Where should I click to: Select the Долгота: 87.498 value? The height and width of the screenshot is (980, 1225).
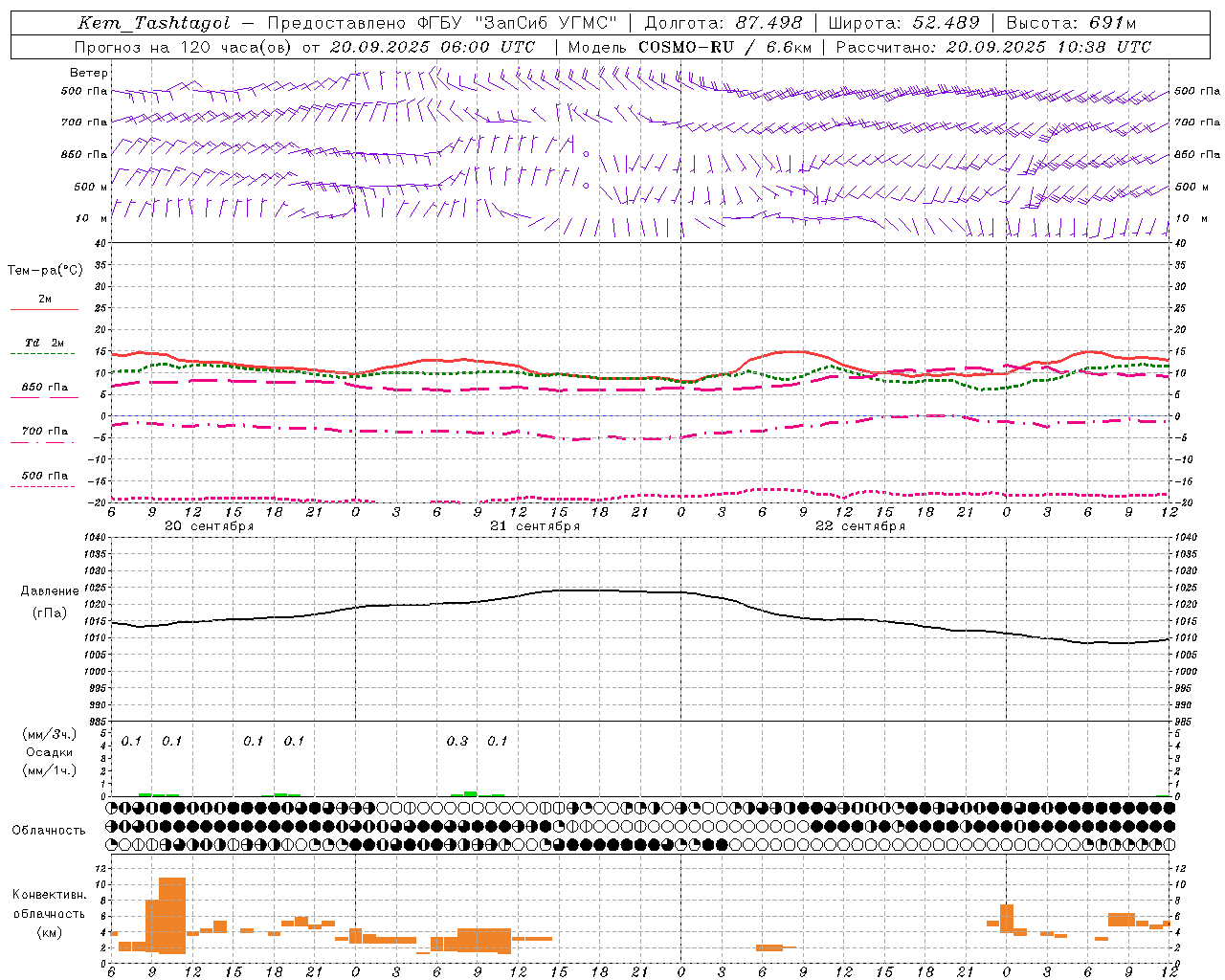point(724,23)
